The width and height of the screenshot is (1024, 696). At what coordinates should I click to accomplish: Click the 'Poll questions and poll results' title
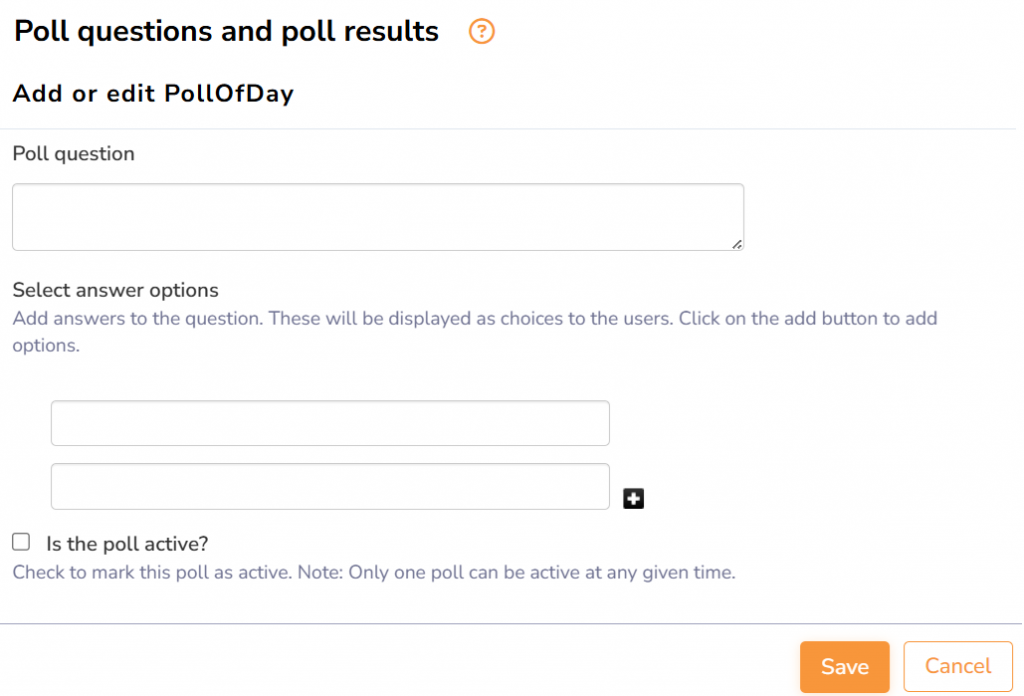(226, 32)
